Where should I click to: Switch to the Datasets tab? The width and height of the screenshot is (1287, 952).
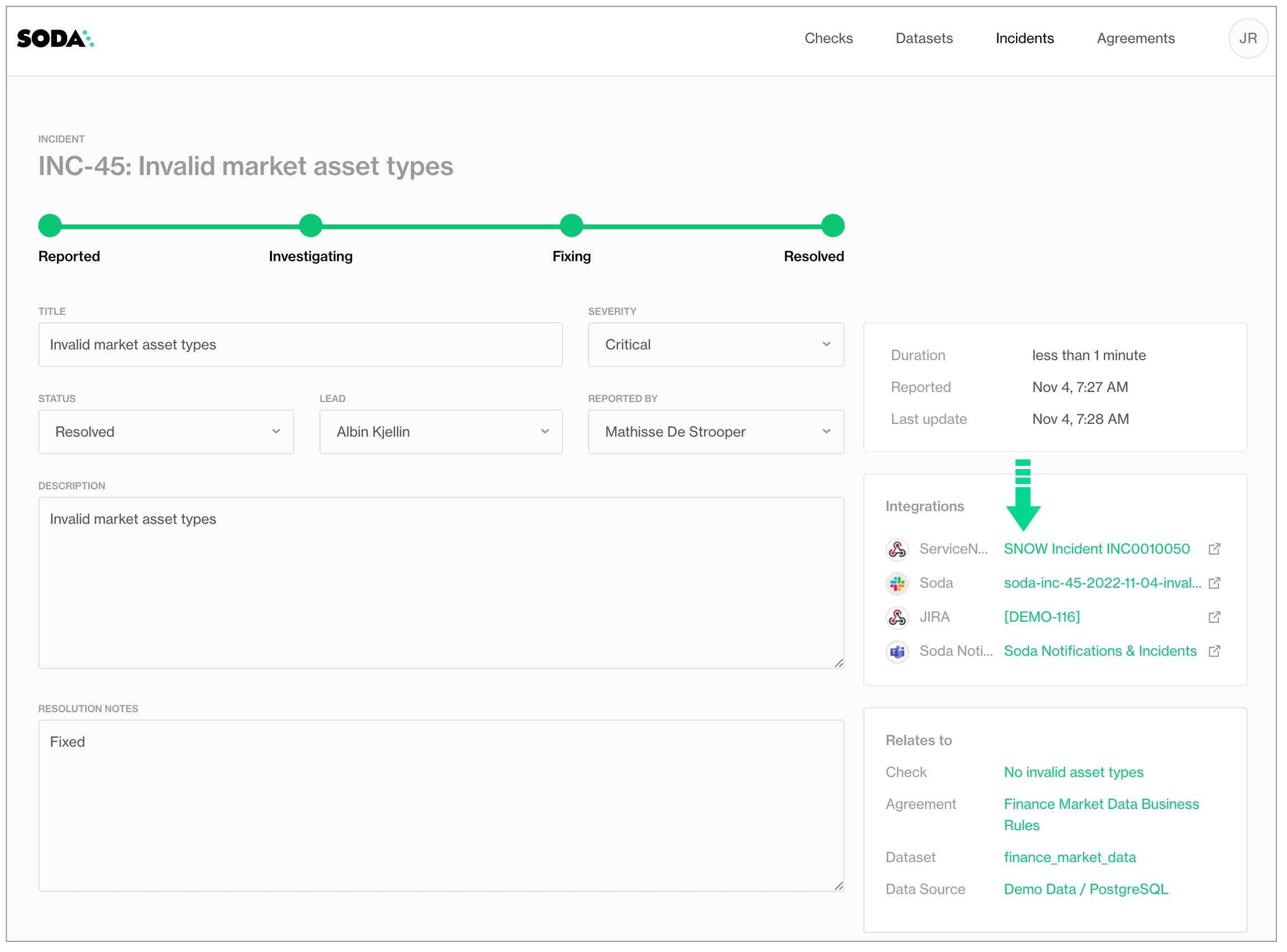click(924, 39)
